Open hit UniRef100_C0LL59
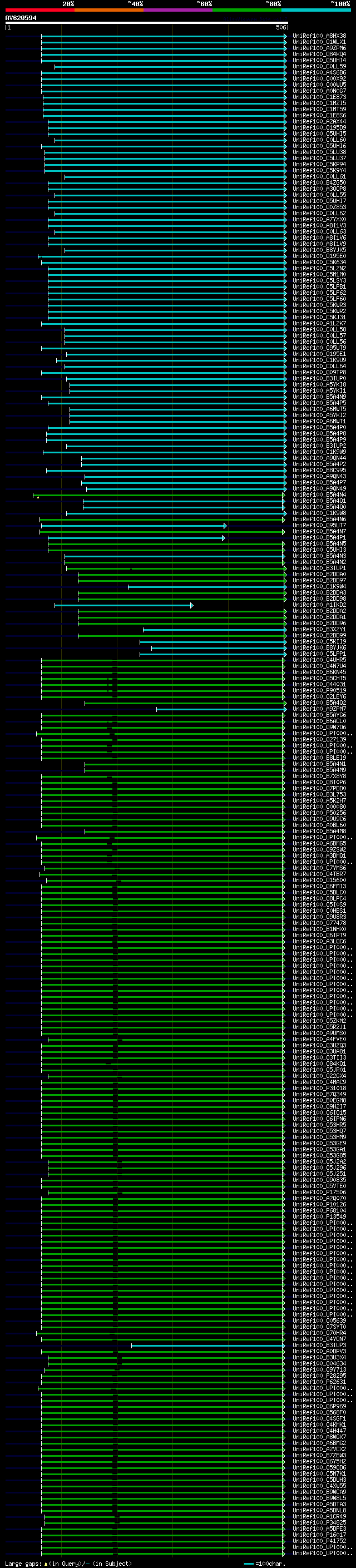This screenshot has width=356, height=1568. (x=319, y=66)
